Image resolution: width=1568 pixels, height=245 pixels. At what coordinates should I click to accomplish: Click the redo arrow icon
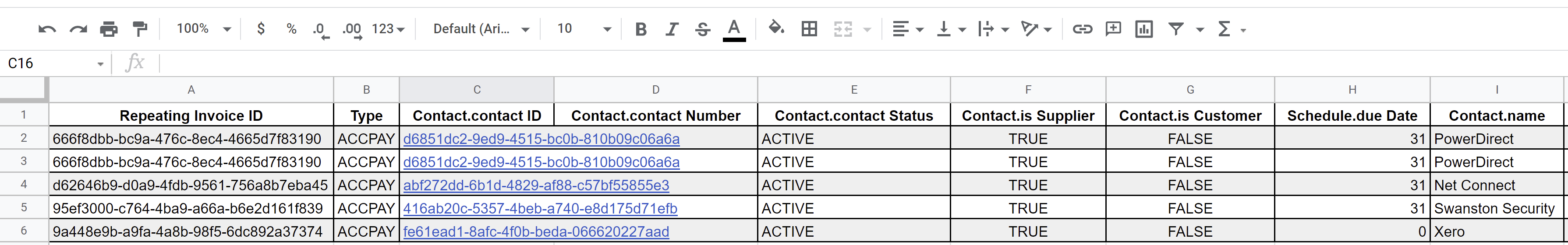coord(78,28)
